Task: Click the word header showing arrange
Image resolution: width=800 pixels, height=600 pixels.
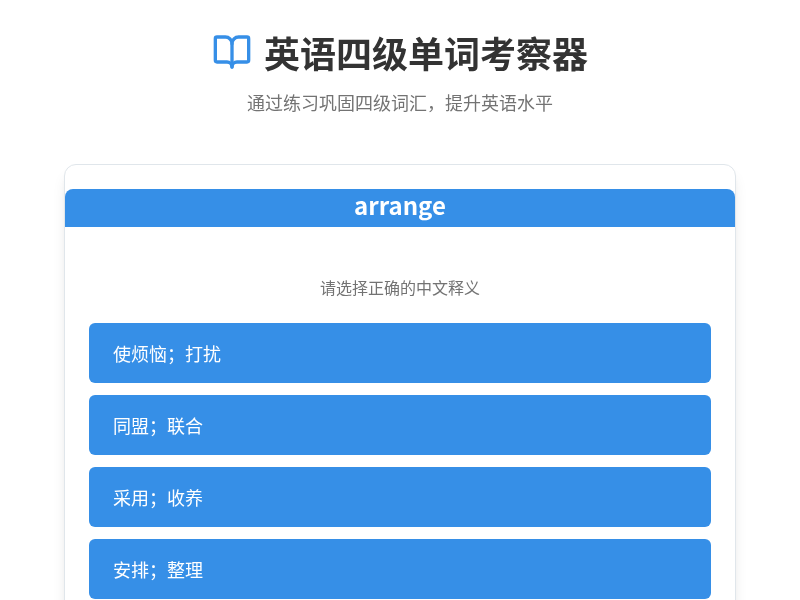Action: click(x=400, y=207)
